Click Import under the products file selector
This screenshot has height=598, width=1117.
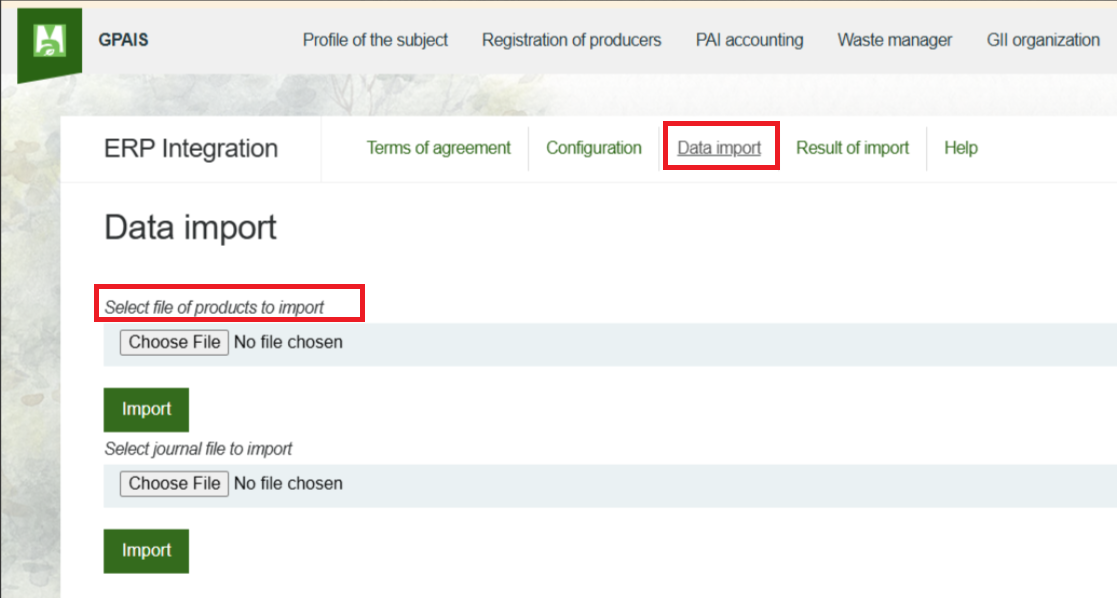point(145,409)
